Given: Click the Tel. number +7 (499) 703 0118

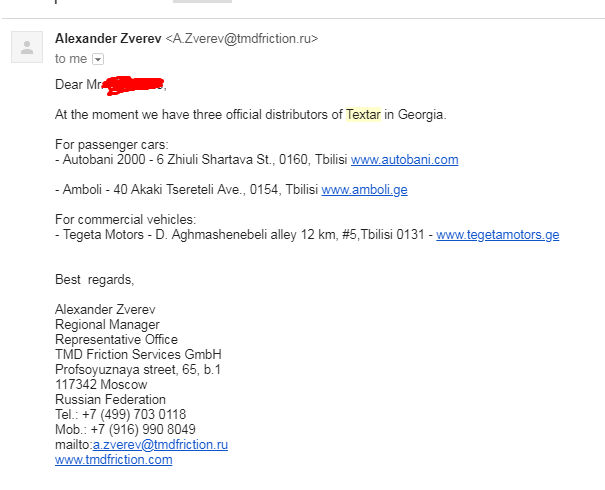Looking at the screenshot, I should coord(134,415).
